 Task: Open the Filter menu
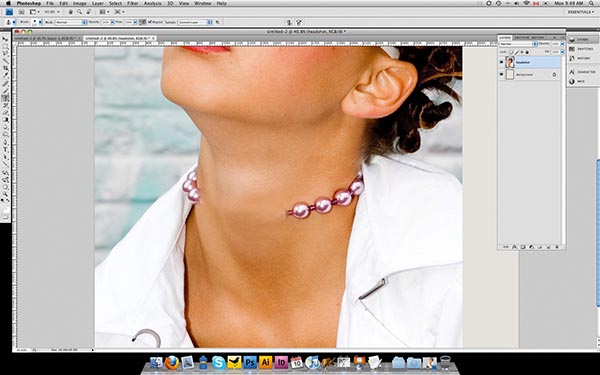click(x=133, y=3)
